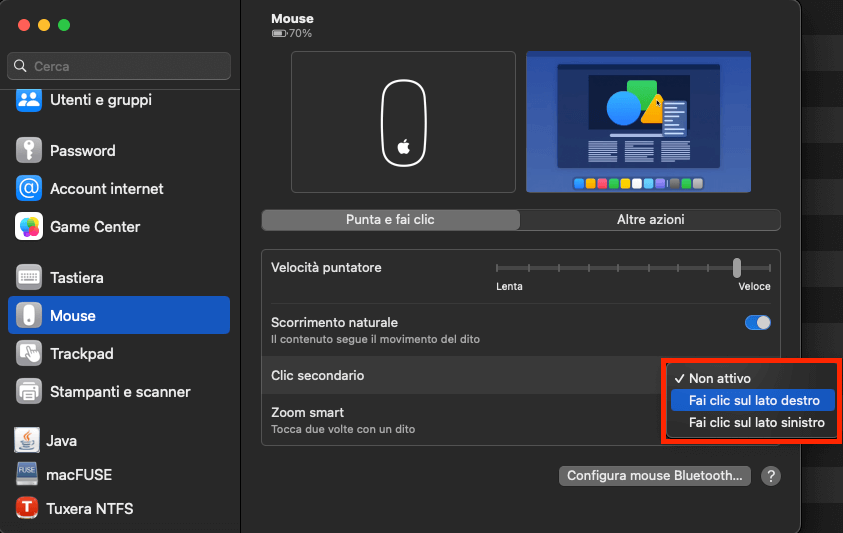Click the Java preferences icon

[27, 440]
